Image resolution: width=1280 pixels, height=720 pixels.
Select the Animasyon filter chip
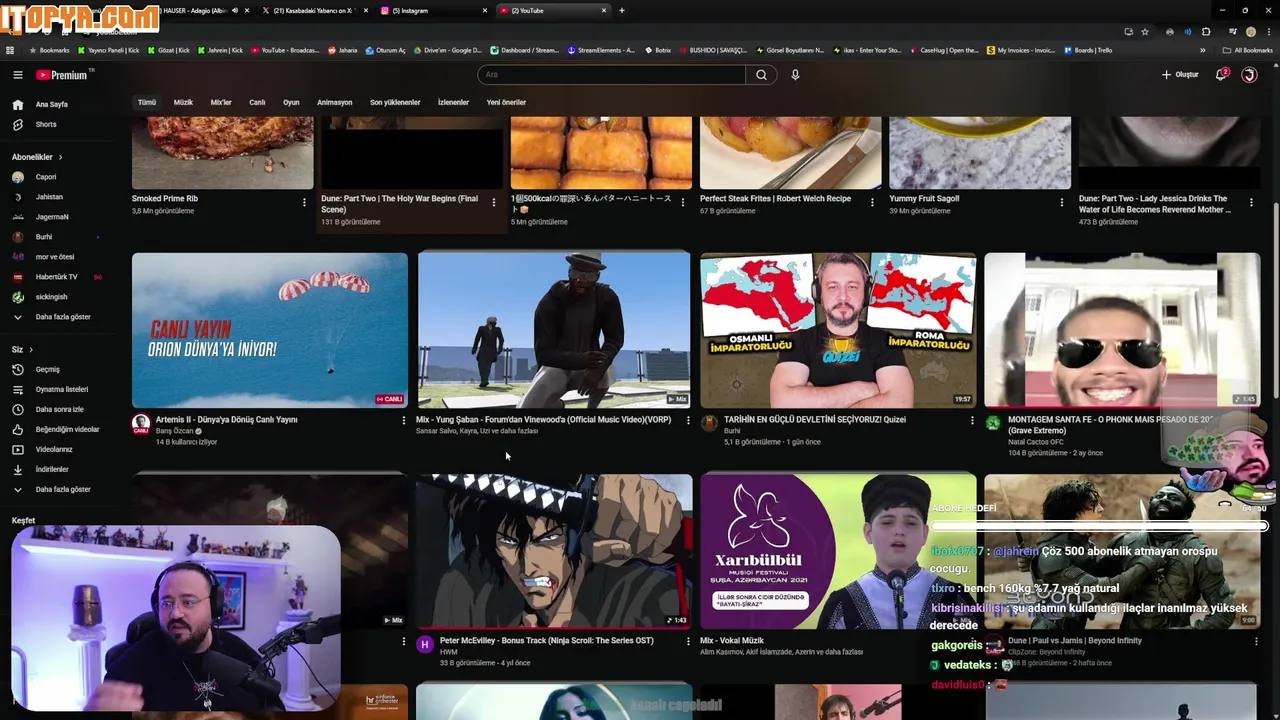click(334, 102)
